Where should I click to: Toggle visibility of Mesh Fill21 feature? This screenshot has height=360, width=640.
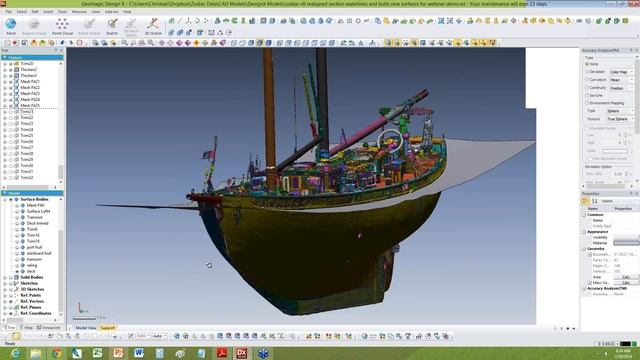(11, 82)
